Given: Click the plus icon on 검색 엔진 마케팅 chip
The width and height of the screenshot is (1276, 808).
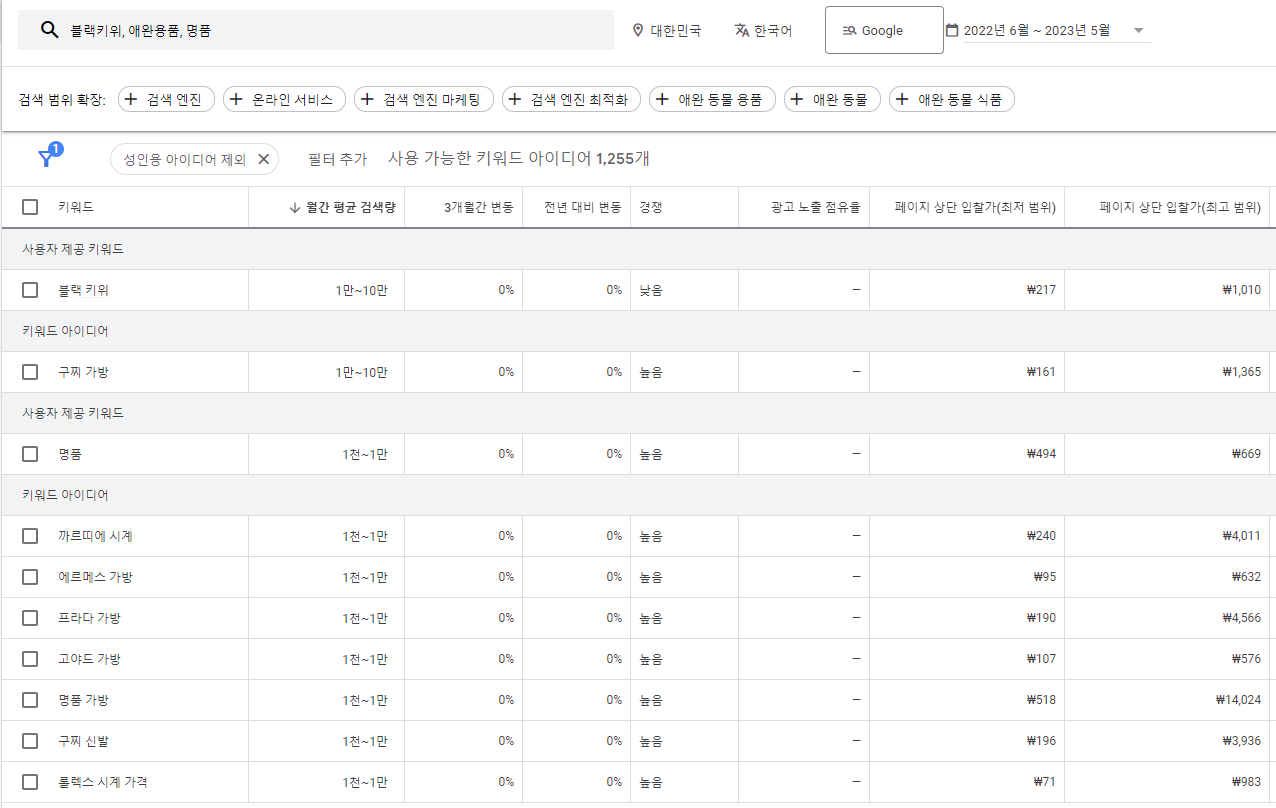Looking at the screenshot, I should pos(368,99).
